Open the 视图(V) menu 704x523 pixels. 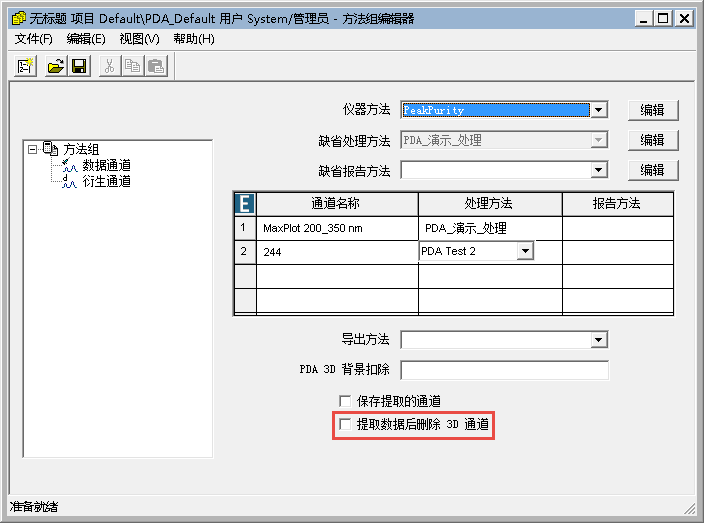coord(139,39)
